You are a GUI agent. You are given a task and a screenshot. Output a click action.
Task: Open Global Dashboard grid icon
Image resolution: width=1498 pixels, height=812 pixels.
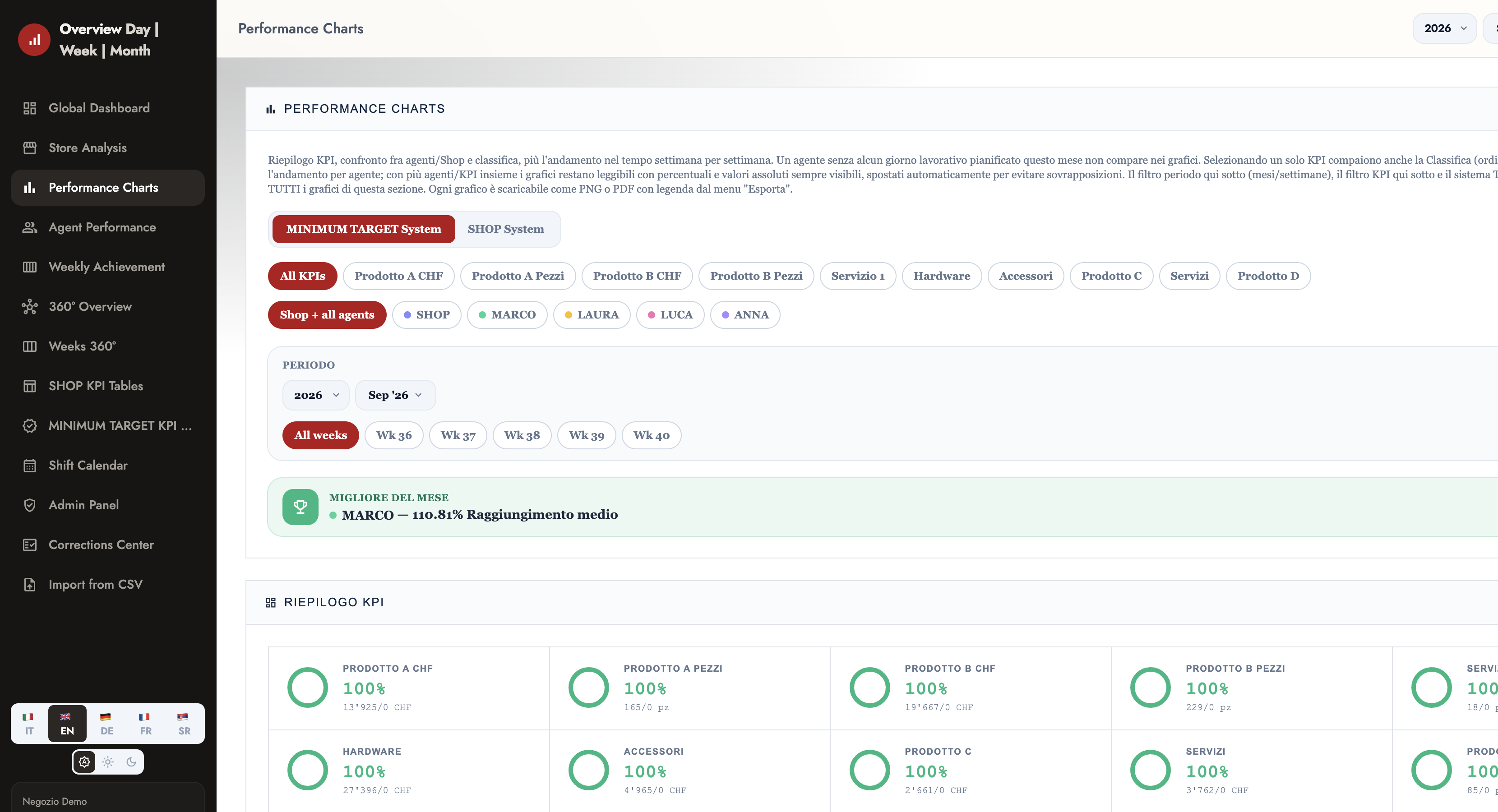(30, 108)
